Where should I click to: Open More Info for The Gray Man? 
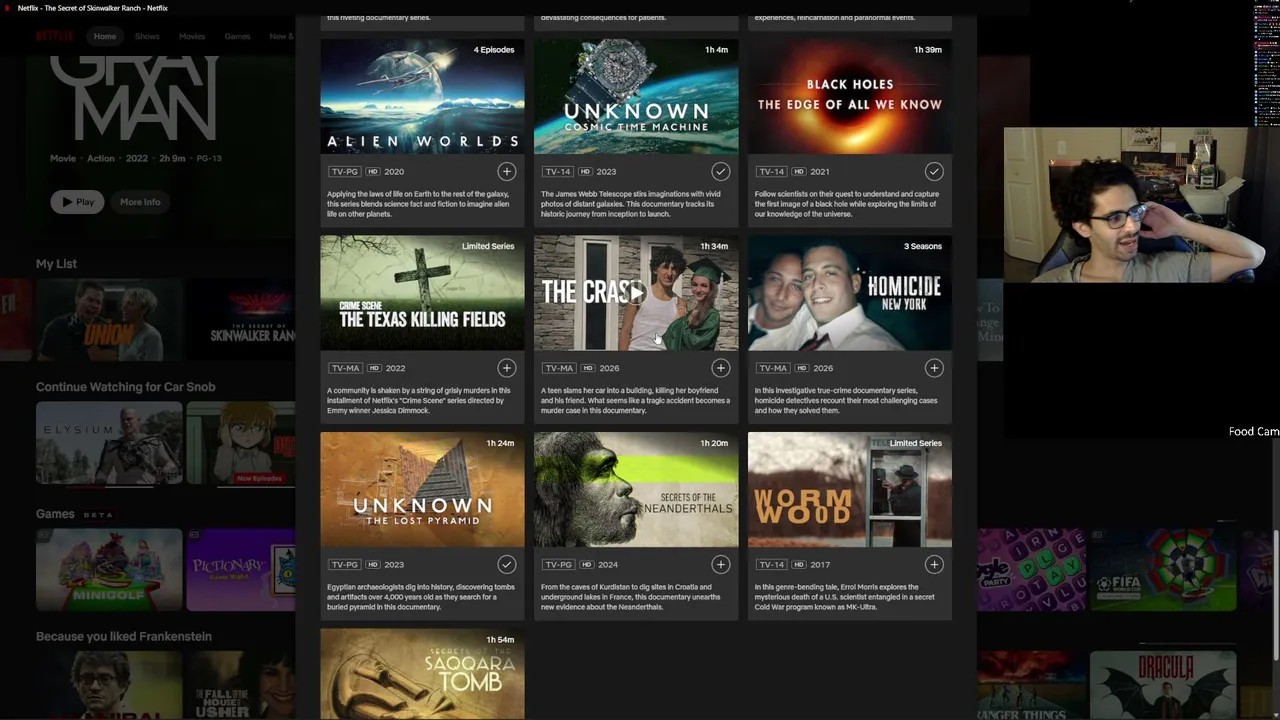140,202
